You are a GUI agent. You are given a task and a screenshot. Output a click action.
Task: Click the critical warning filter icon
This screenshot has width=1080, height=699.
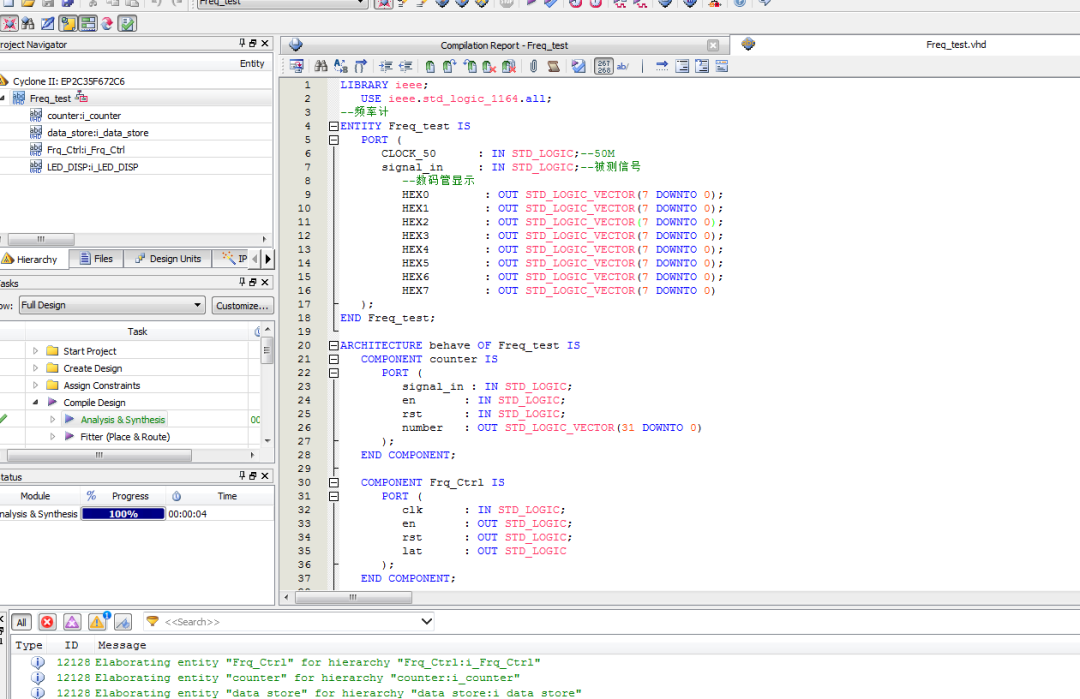point(72,622)
